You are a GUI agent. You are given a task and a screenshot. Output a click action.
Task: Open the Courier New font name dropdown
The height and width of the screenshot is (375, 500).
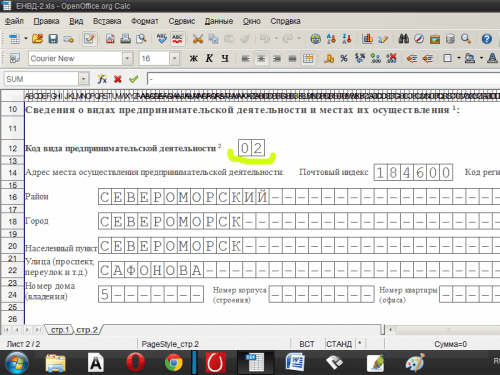[x=127, y=59]
